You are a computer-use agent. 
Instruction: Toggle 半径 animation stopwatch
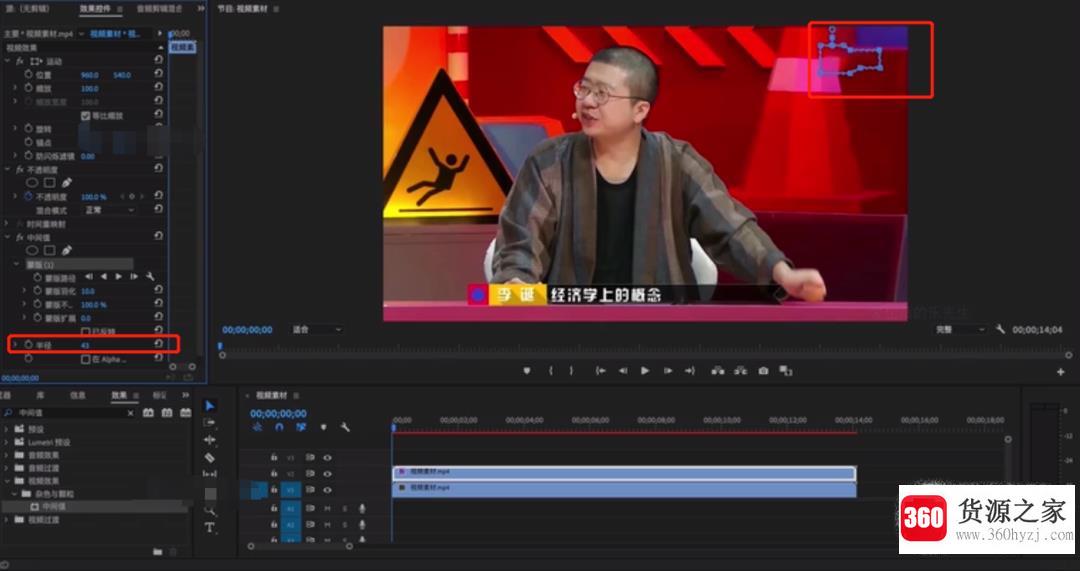click(x=29, y=344)
